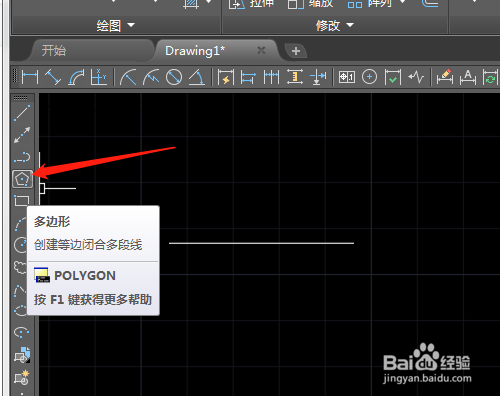Select the Construction Line tool
The image size is (500, 396).
[22, 135]
